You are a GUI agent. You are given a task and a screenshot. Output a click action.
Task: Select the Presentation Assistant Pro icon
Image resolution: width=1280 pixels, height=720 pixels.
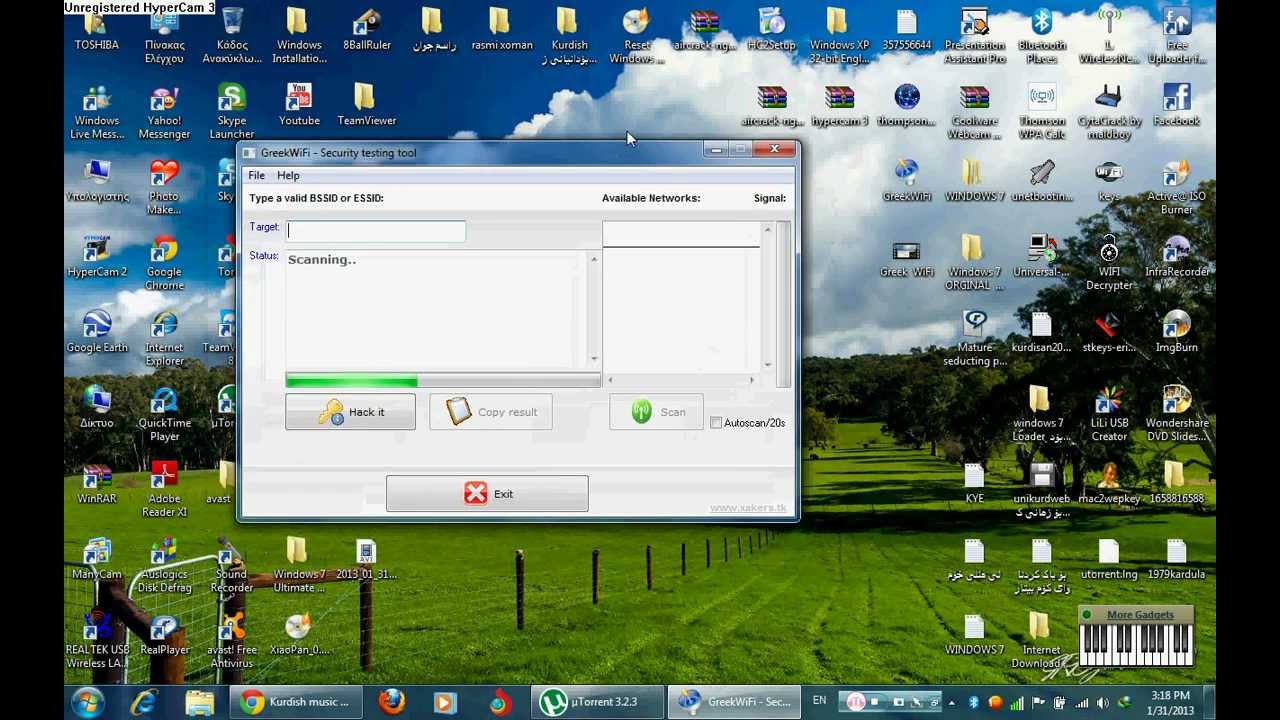(x=974, y=36)
